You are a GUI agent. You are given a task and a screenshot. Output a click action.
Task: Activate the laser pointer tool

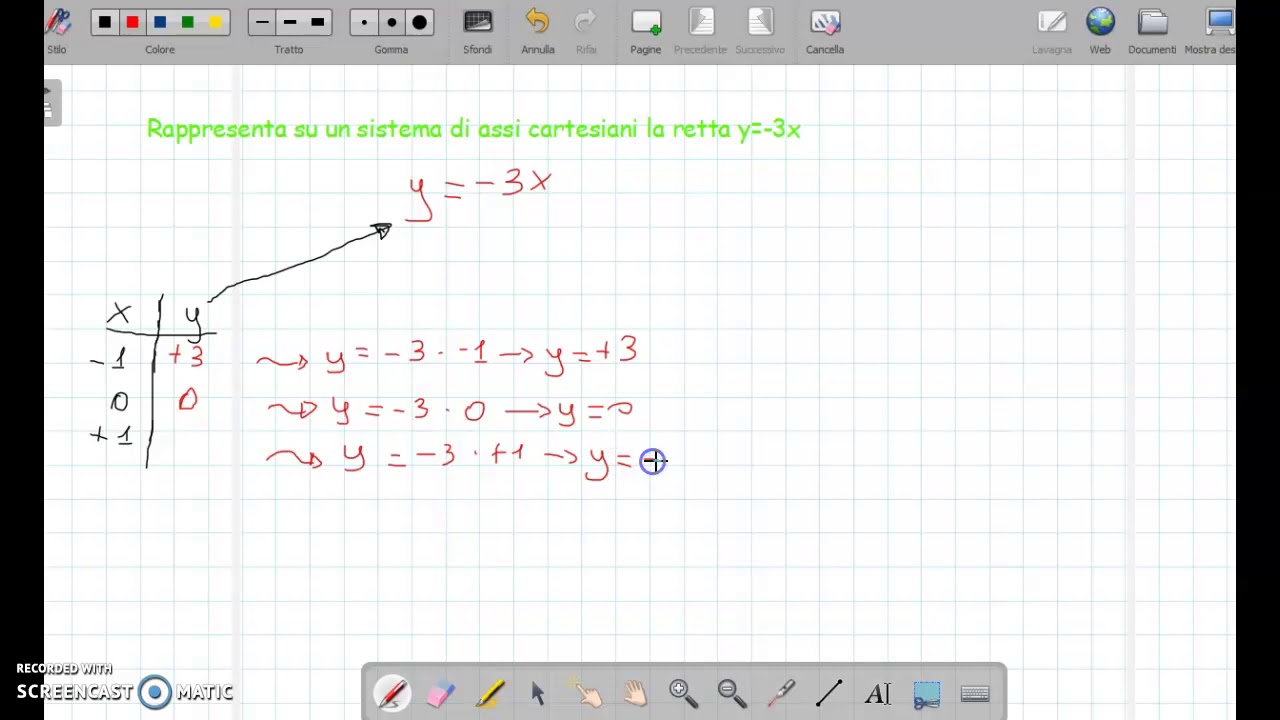pos(781,692)
